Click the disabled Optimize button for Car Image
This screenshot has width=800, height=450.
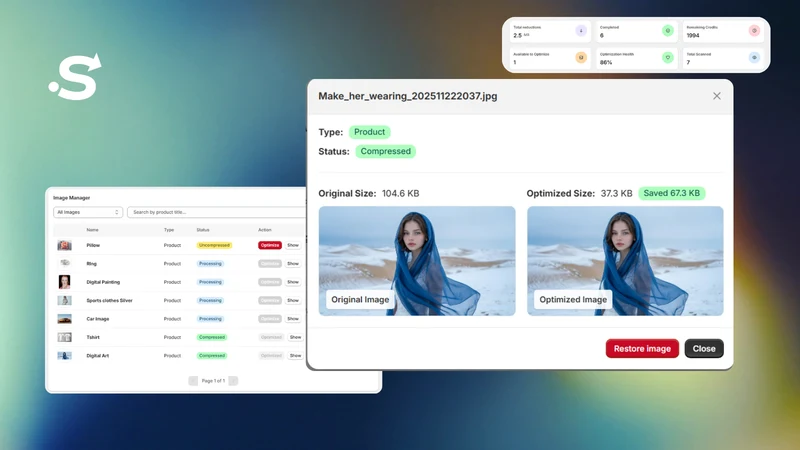point(269,318)
